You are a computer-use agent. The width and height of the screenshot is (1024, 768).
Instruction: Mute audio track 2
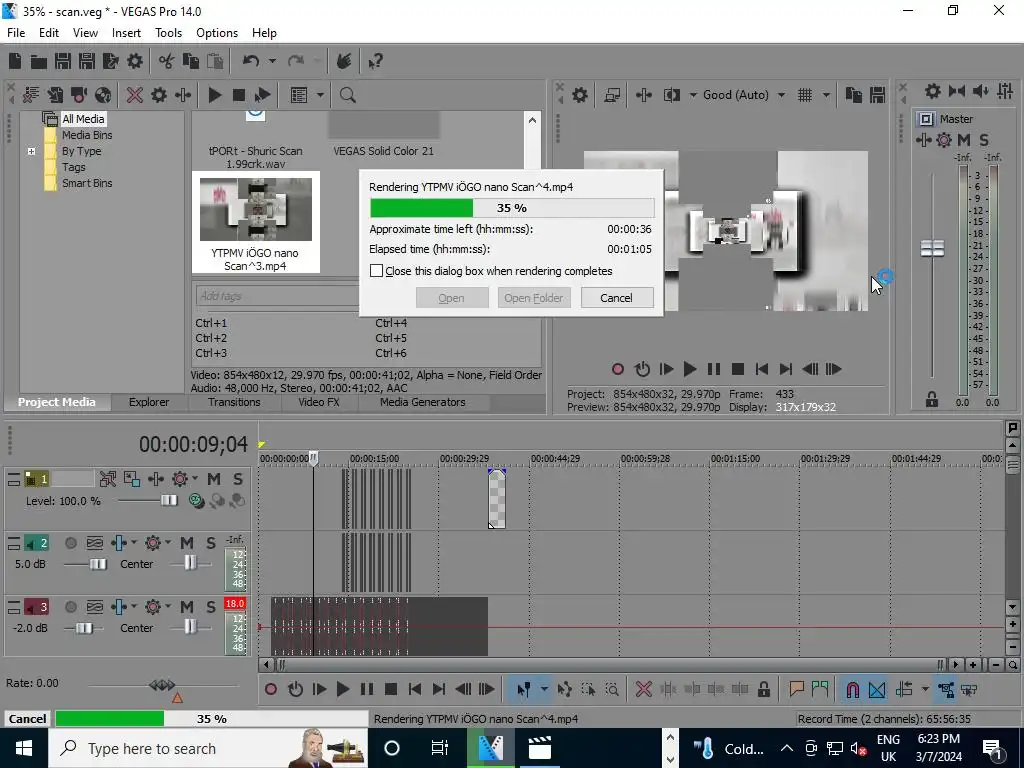click(x=187, y=543)
